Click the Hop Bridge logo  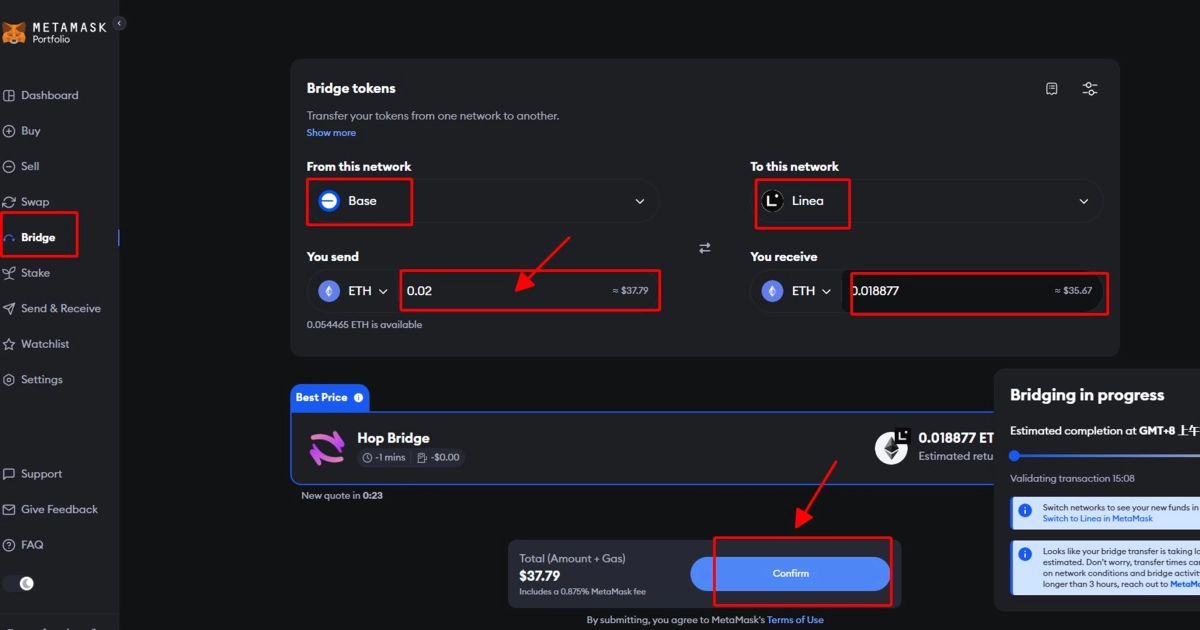coord(327,450)
